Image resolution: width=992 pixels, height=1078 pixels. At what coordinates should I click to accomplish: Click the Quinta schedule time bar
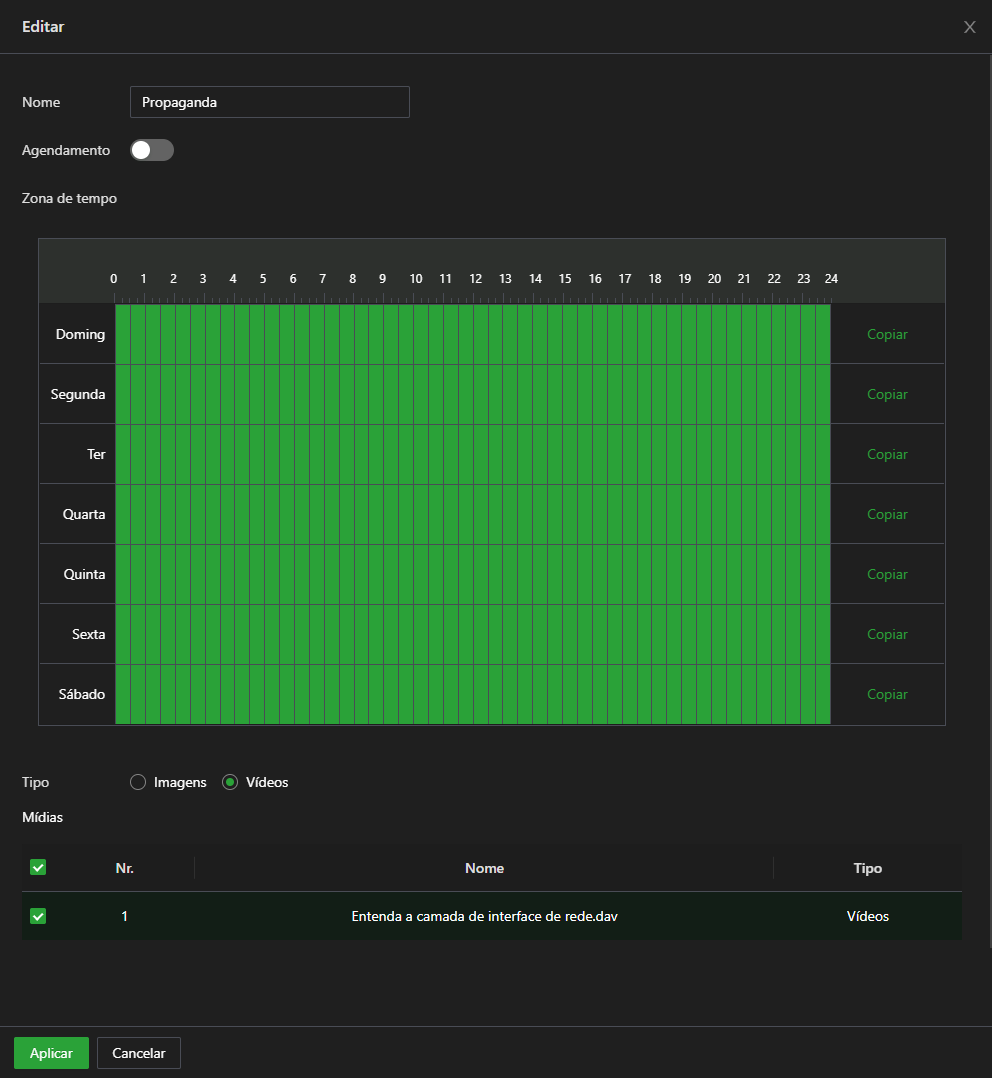tap(473, 574)
